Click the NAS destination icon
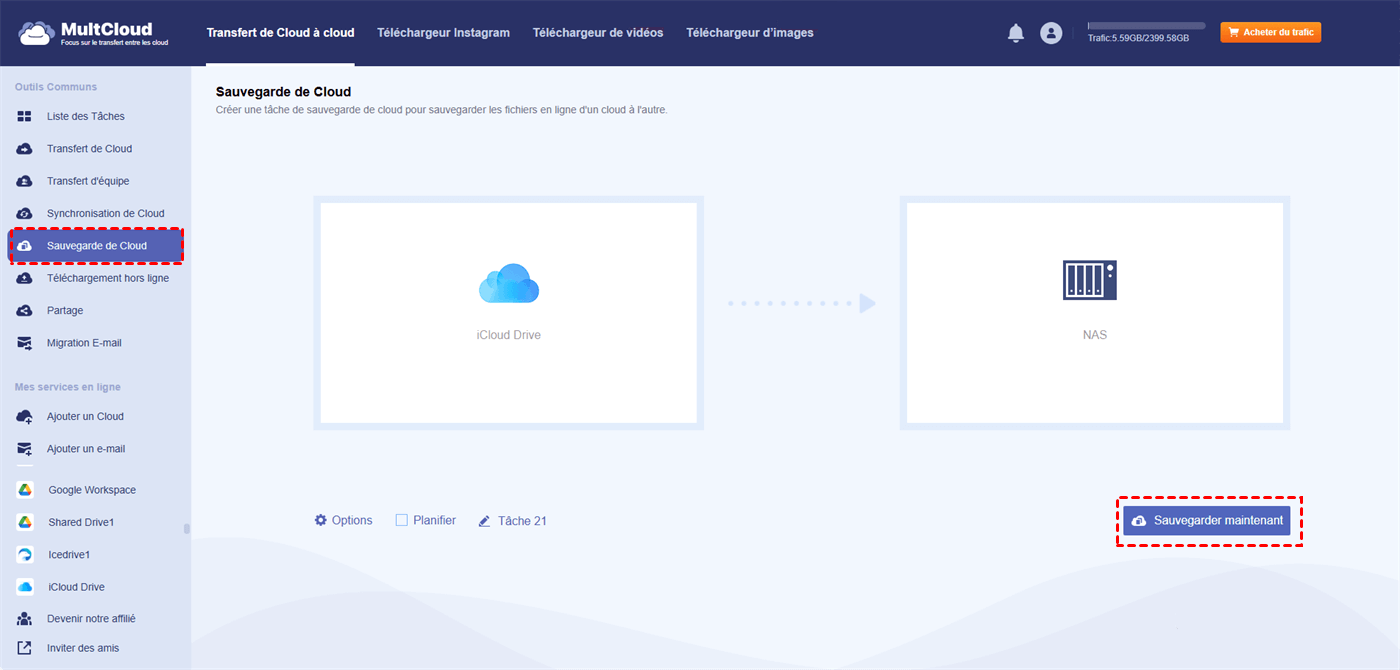This screenshot has width=1400, height=670. [x=1089, y=280]
